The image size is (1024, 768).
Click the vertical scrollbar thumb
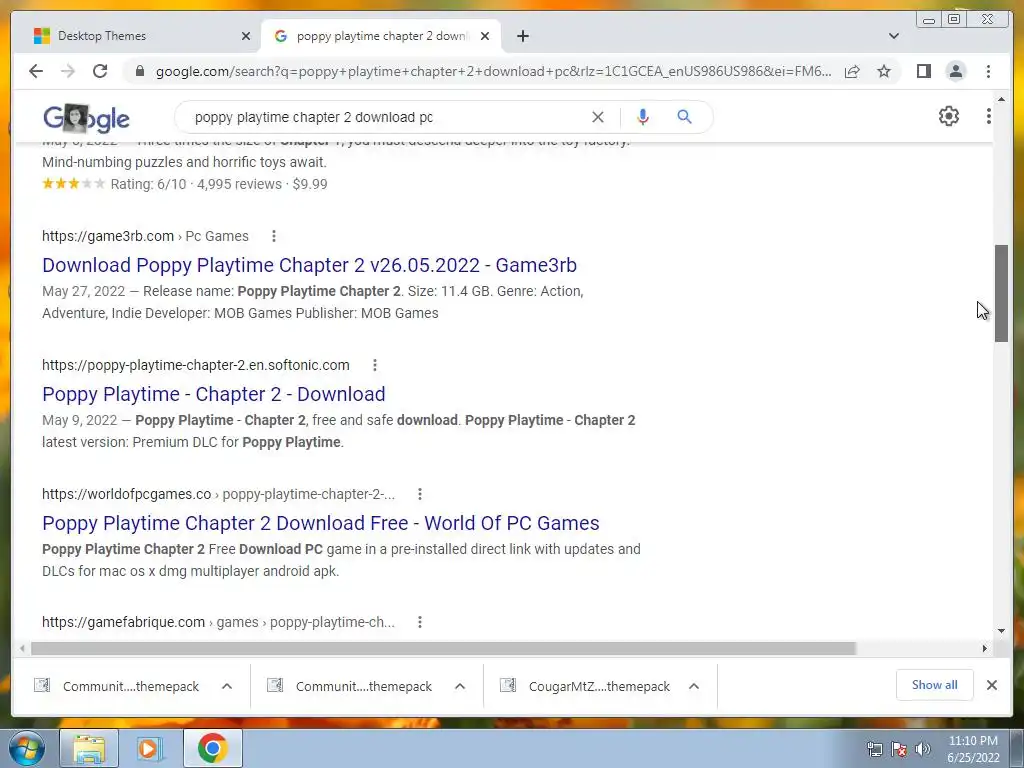(1002, 293)
